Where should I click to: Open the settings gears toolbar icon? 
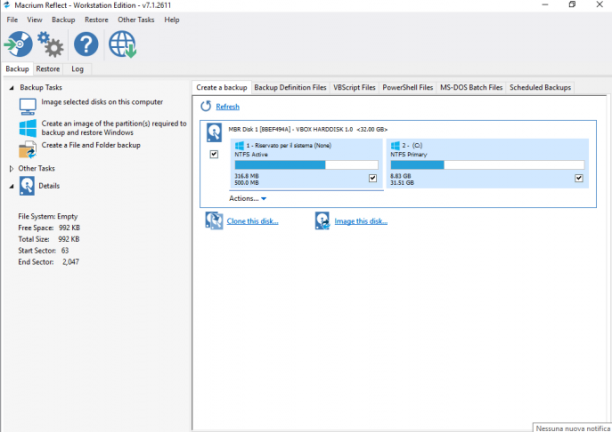tap(50, 44)
